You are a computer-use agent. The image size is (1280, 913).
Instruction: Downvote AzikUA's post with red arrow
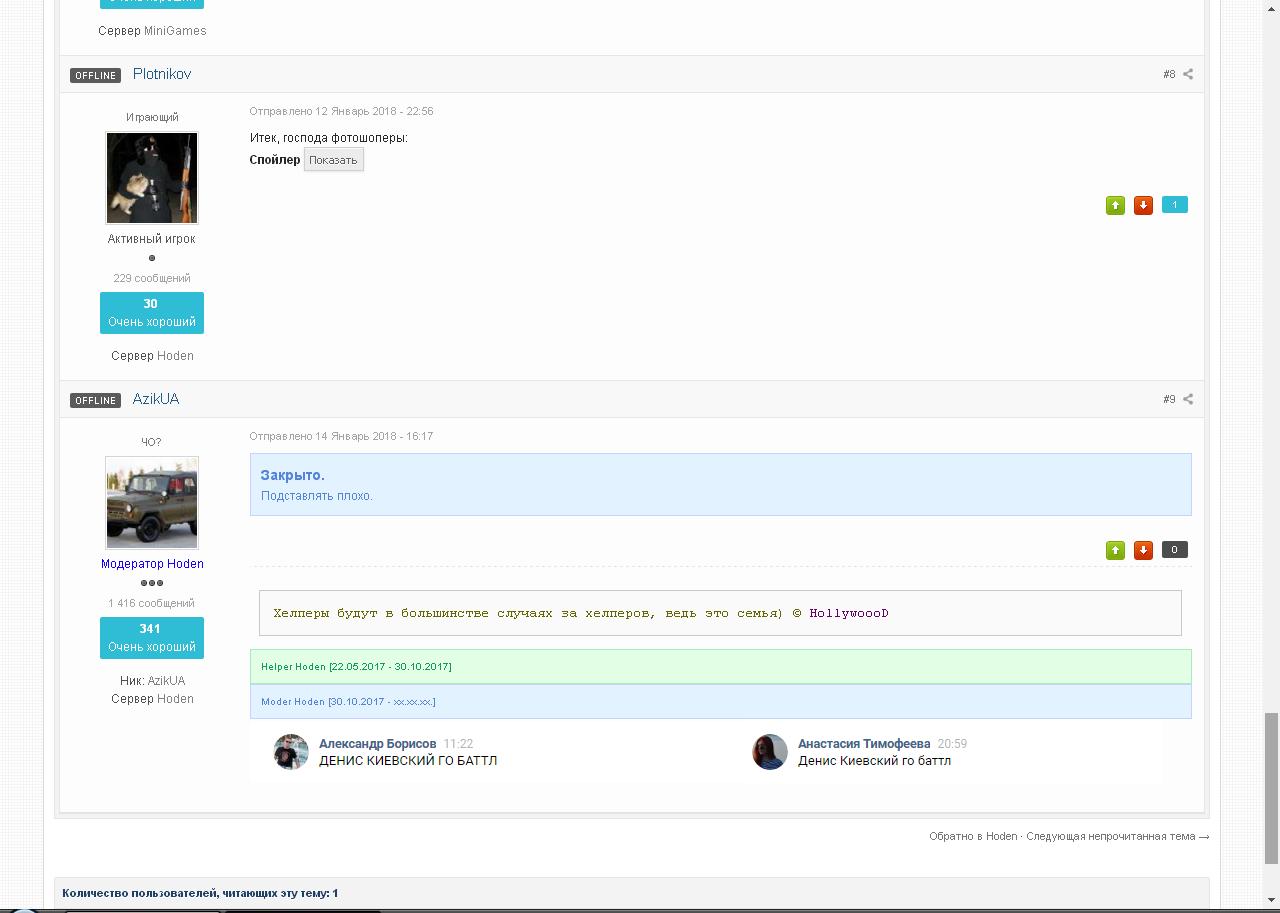click(x=1143, y=550)
